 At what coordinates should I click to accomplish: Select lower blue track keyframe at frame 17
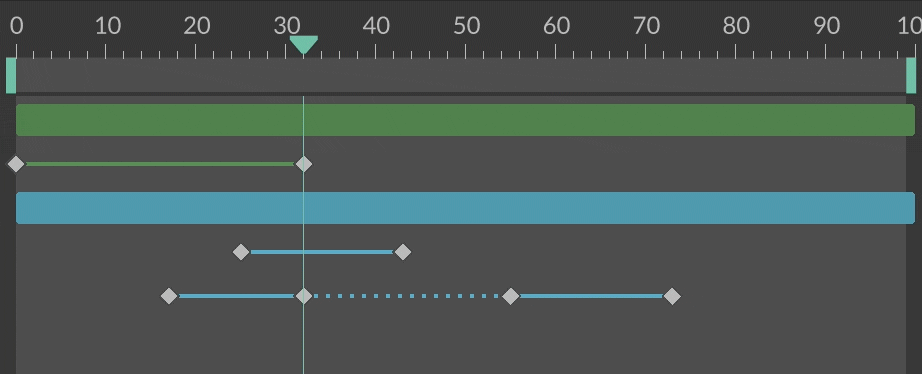click(169, 296)
